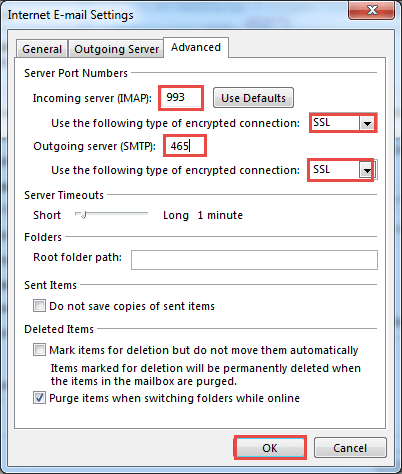Click the Server Timeouts slider thumb

83,214
